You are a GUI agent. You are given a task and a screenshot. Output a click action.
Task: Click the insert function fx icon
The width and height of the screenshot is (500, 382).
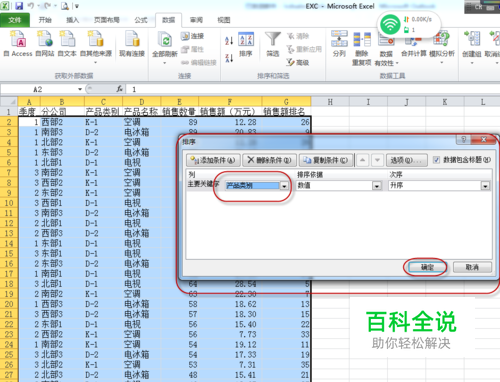point(119,89)
